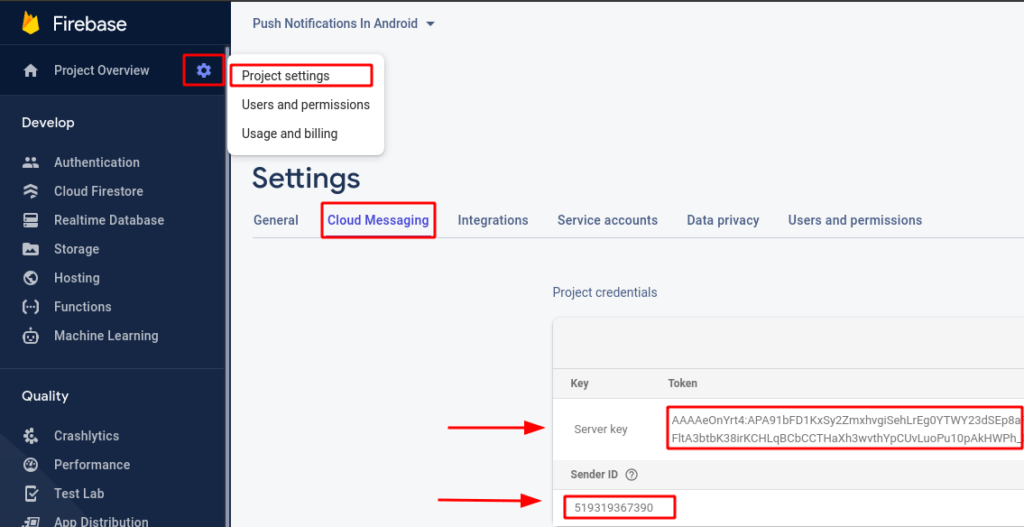This screenshot has width=1024, height=527.
Task: Click the Server key token value
Action: 844,428
